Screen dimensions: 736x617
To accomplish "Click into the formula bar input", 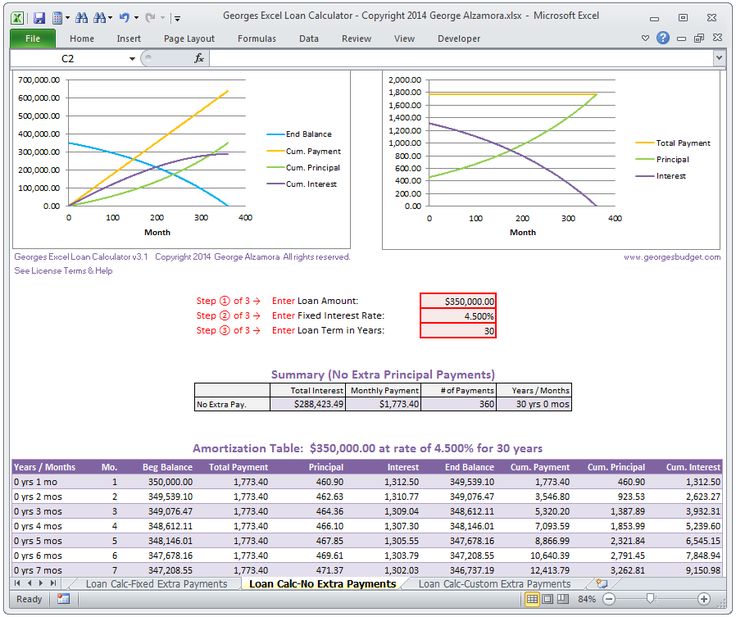I will click(x=461, y=58).
